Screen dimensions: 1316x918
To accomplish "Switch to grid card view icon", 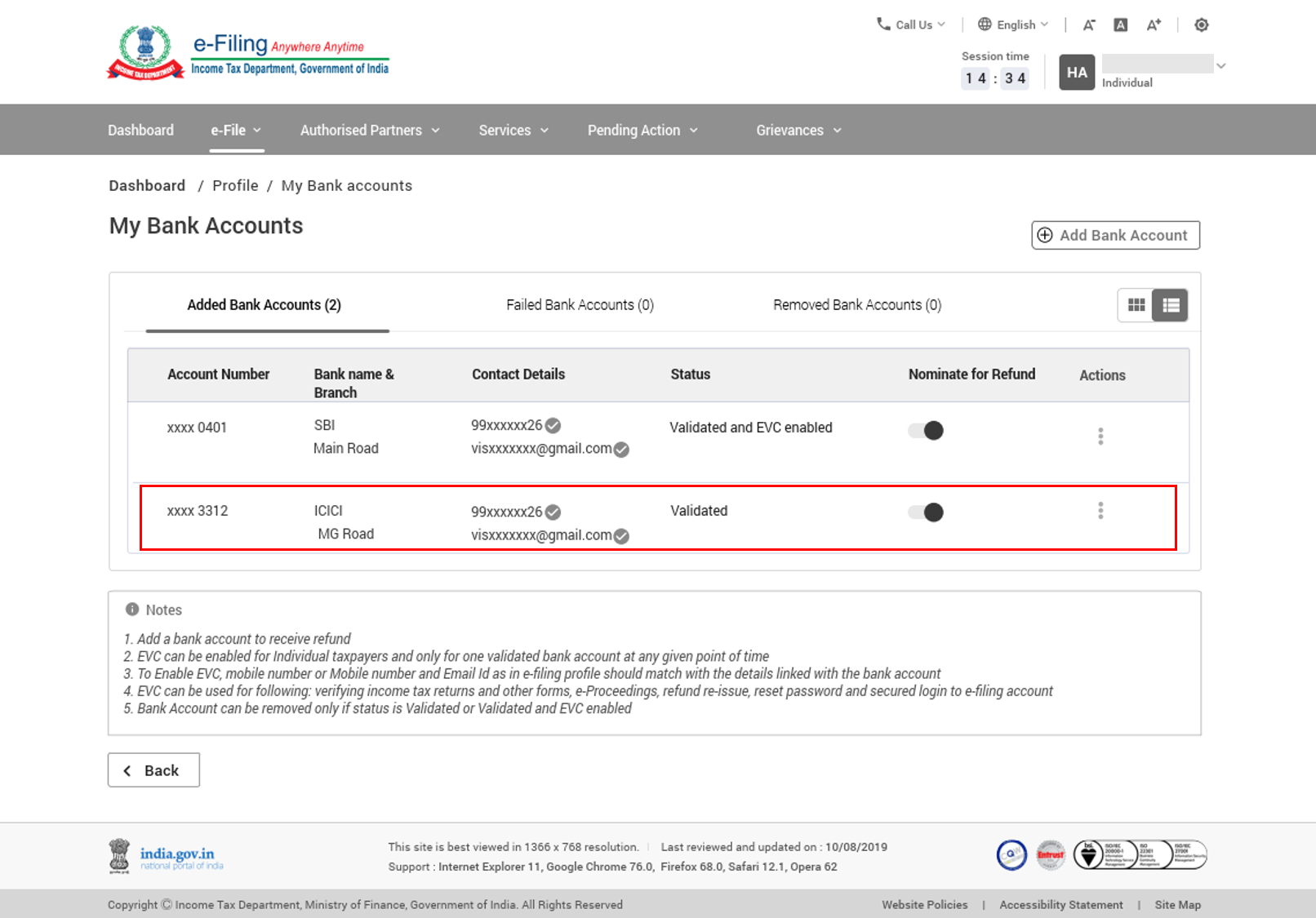I will click(1136, 305).
